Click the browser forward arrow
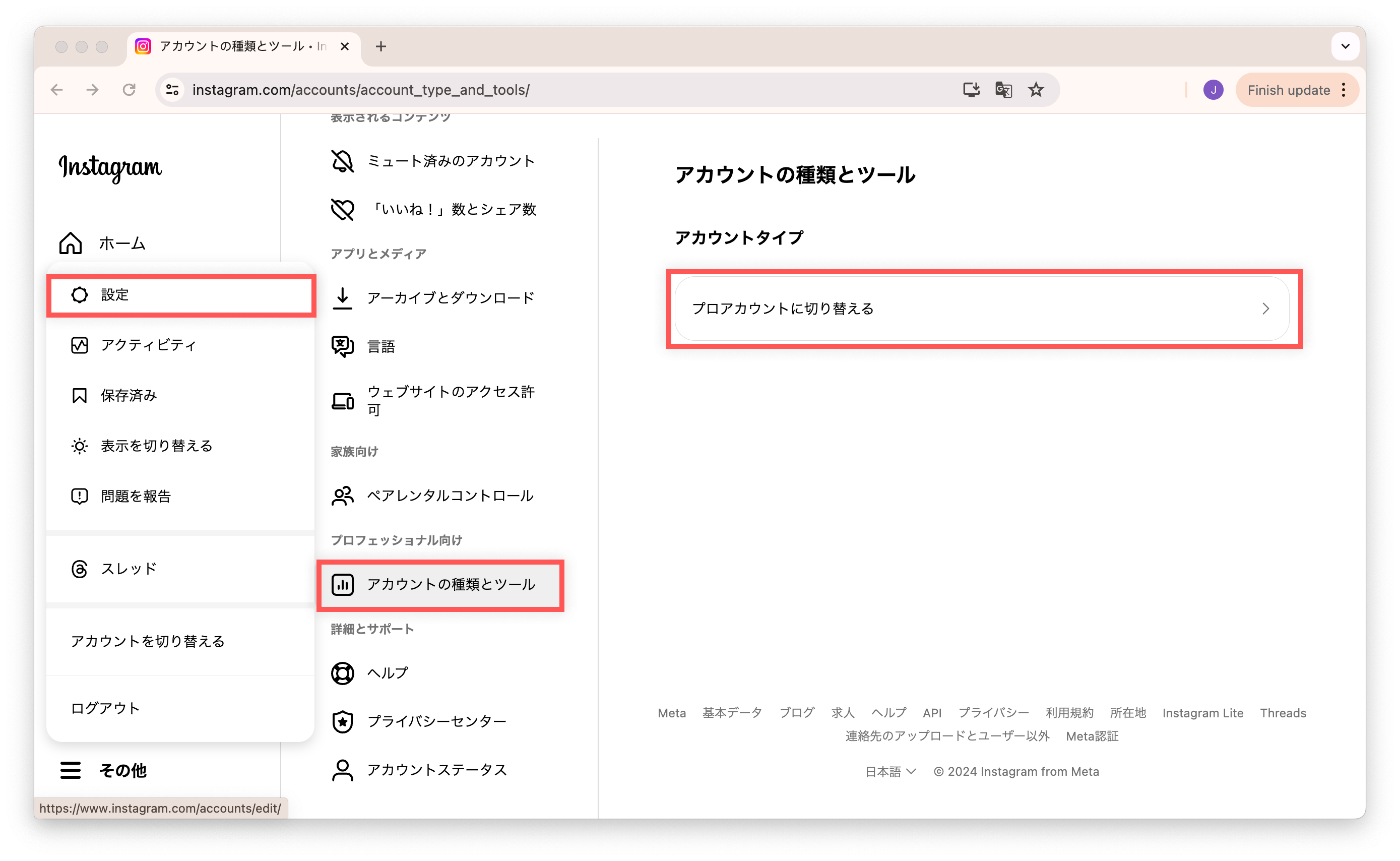Screen dimensions: 1400x861 coord(92,90)
